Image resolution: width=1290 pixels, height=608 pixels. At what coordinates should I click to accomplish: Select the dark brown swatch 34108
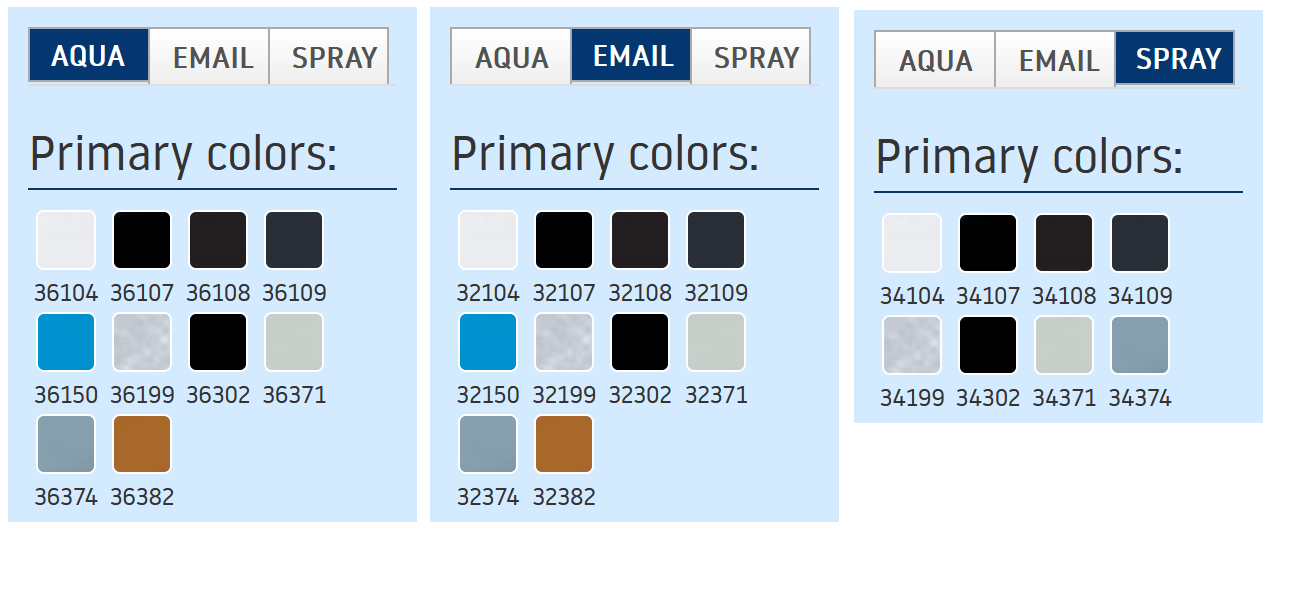pos(1064,243)
